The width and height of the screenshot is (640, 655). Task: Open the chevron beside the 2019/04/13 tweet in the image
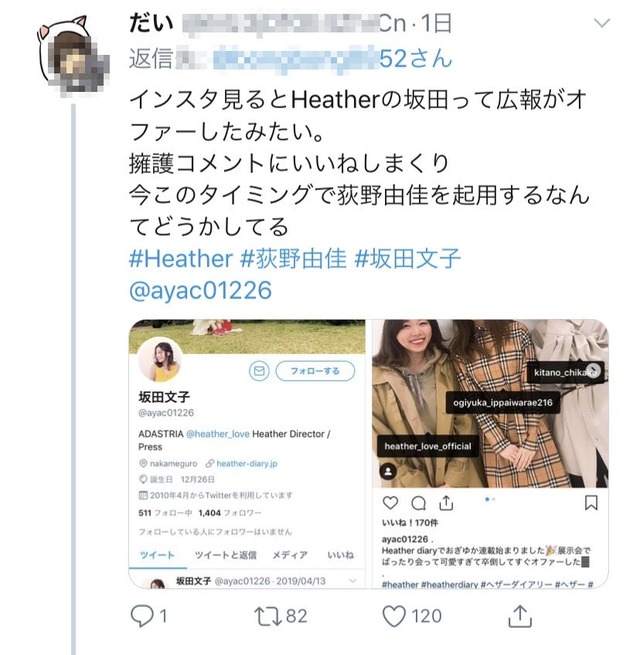click(x=353, y=581)
